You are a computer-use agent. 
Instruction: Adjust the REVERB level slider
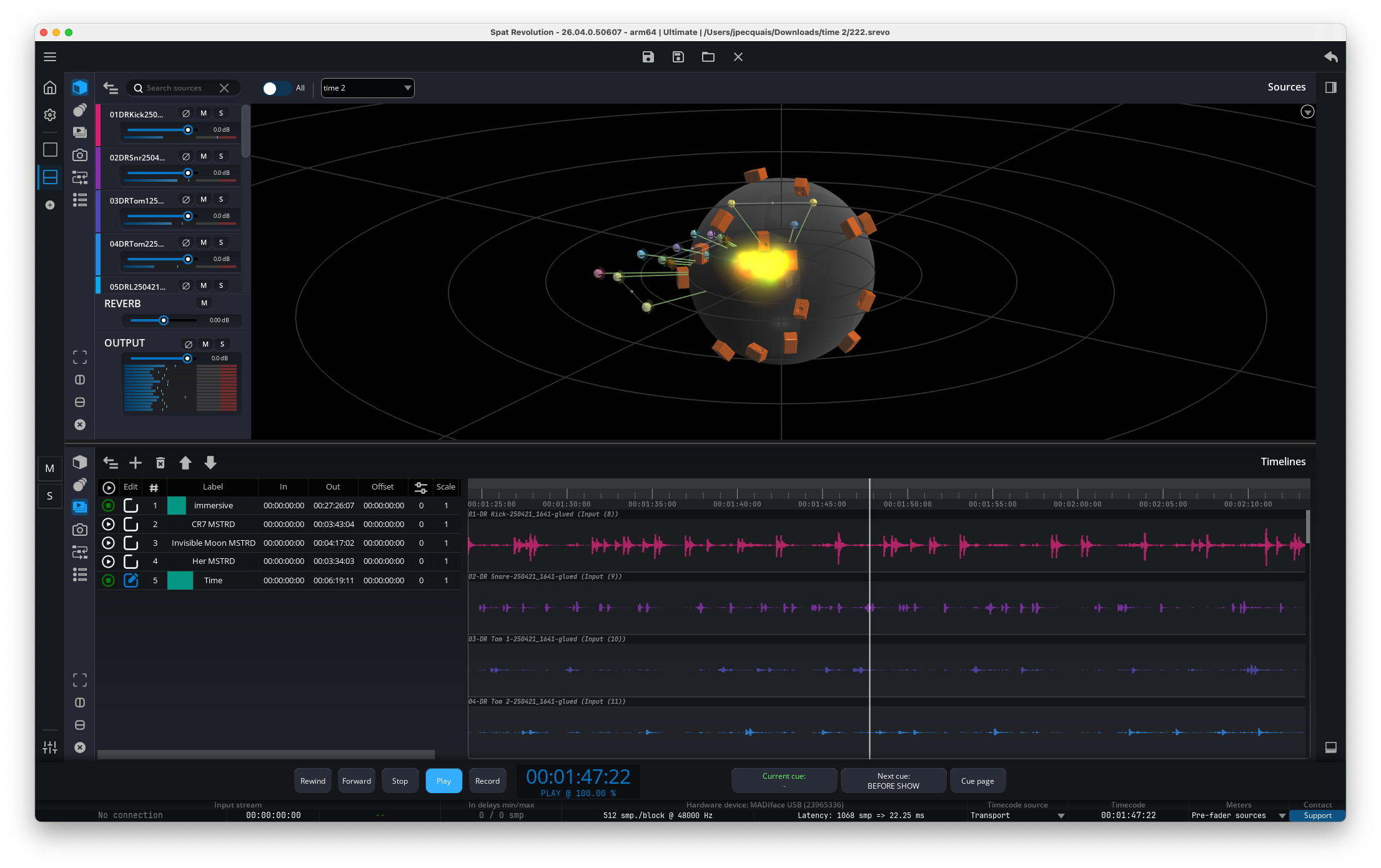(x=164, y=320)
